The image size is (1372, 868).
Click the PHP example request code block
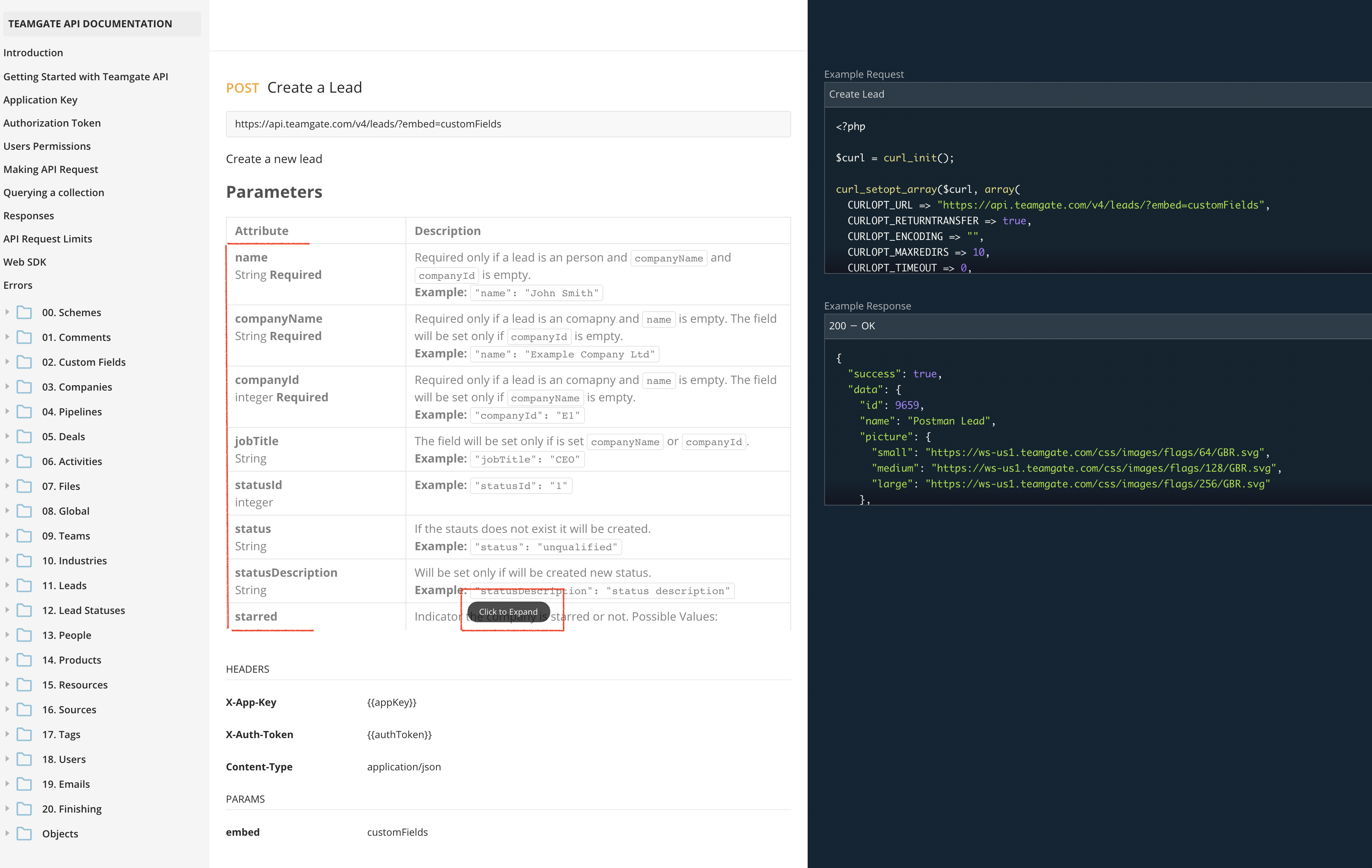point(1098,190)
